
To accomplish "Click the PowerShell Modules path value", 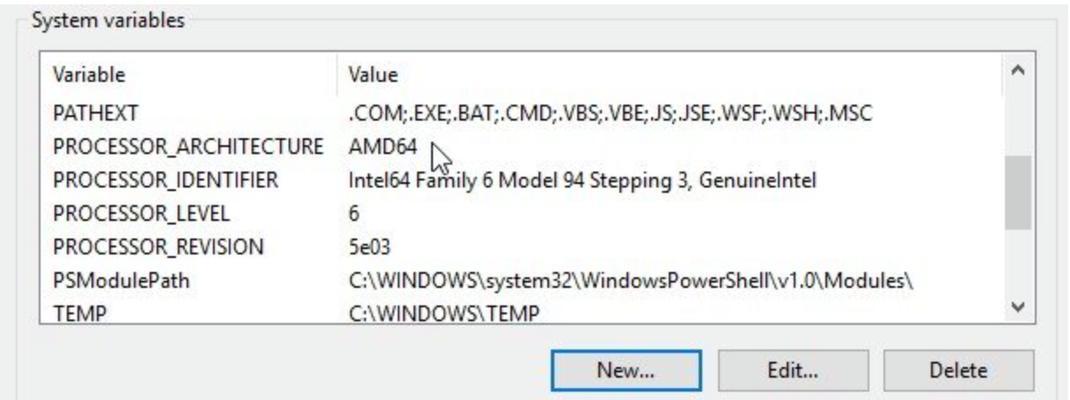I will 631,281.
